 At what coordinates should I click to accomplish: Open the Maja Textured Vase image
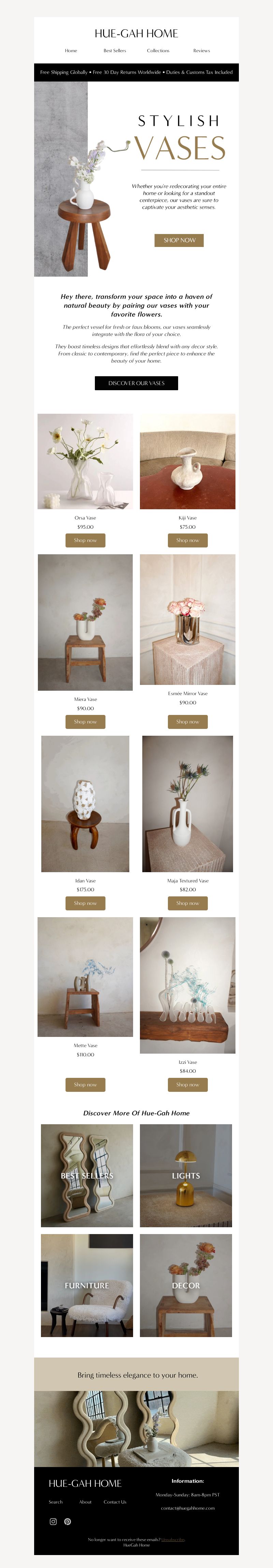click(188, 804)
